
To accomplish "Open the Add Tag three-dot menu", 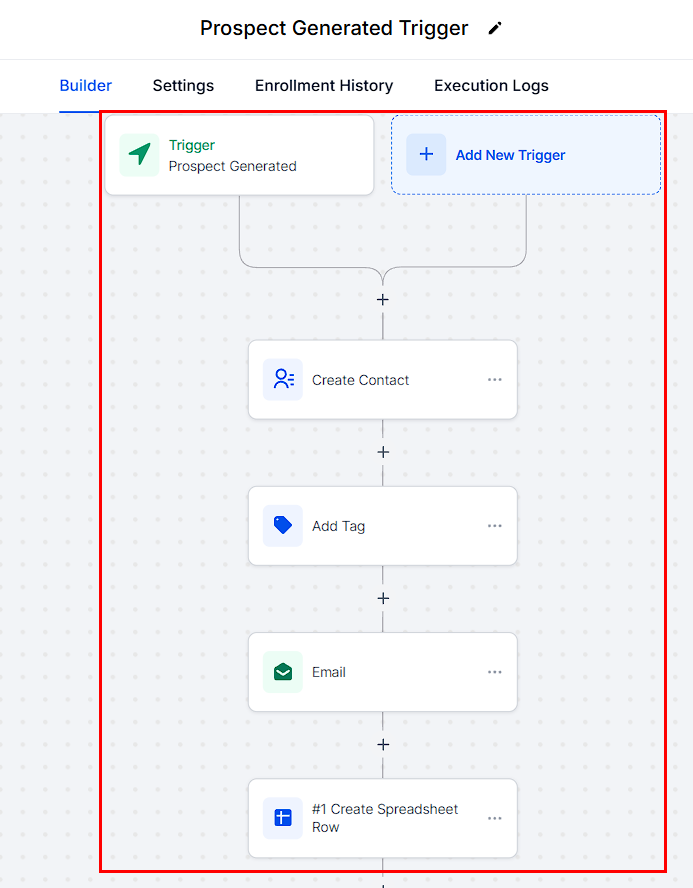I will [495, 526].
